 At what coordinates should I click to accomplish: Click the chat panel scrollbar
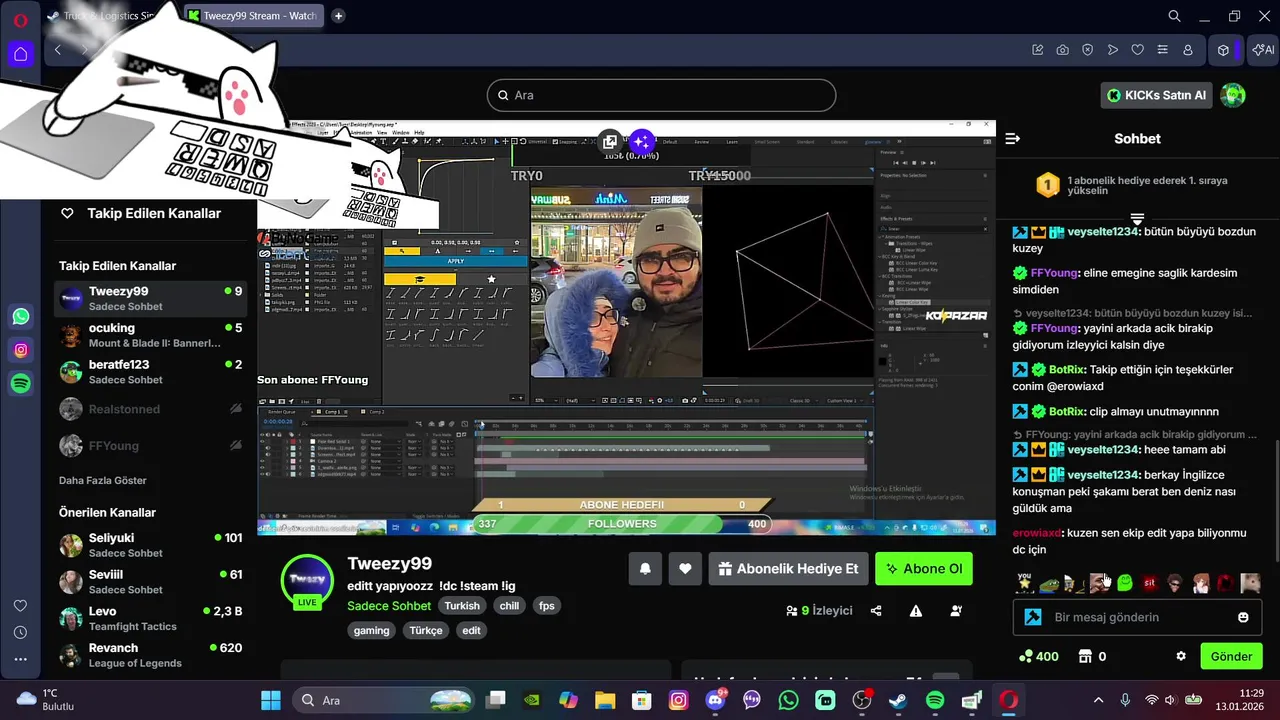[x=1276, y=500]
